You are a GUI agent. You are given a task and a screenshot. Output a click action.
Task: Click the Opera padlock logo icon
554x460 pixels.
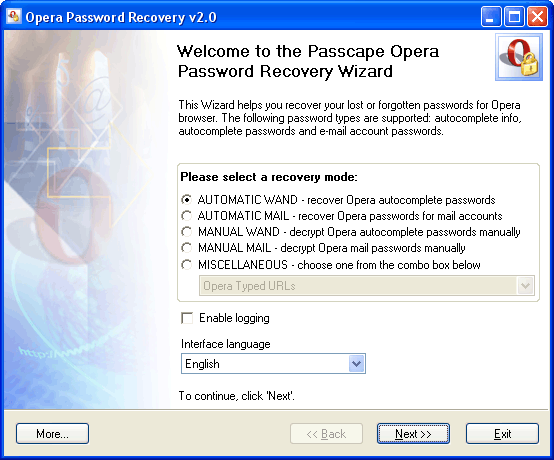(519, 57)
